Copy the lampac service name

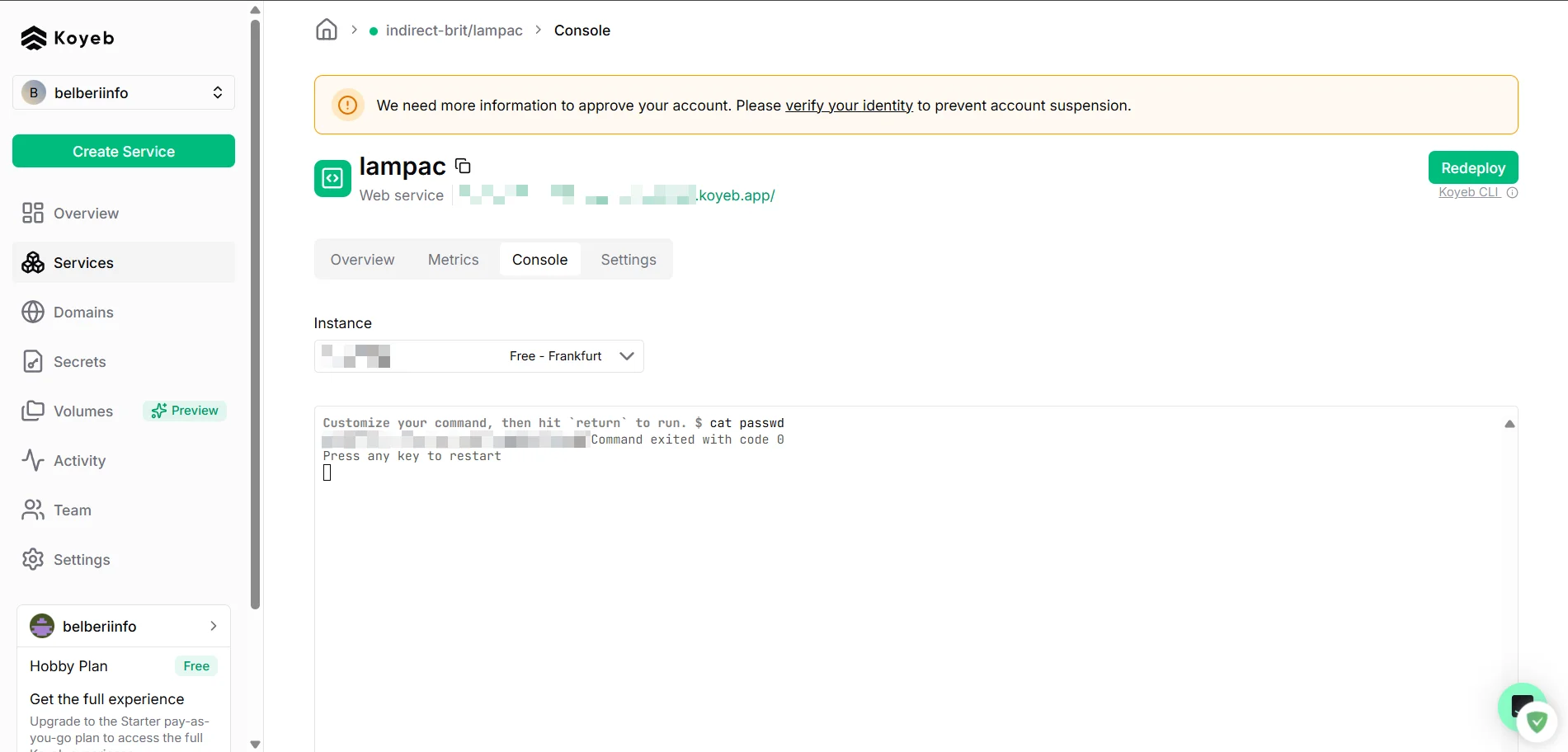pos(464,167)
